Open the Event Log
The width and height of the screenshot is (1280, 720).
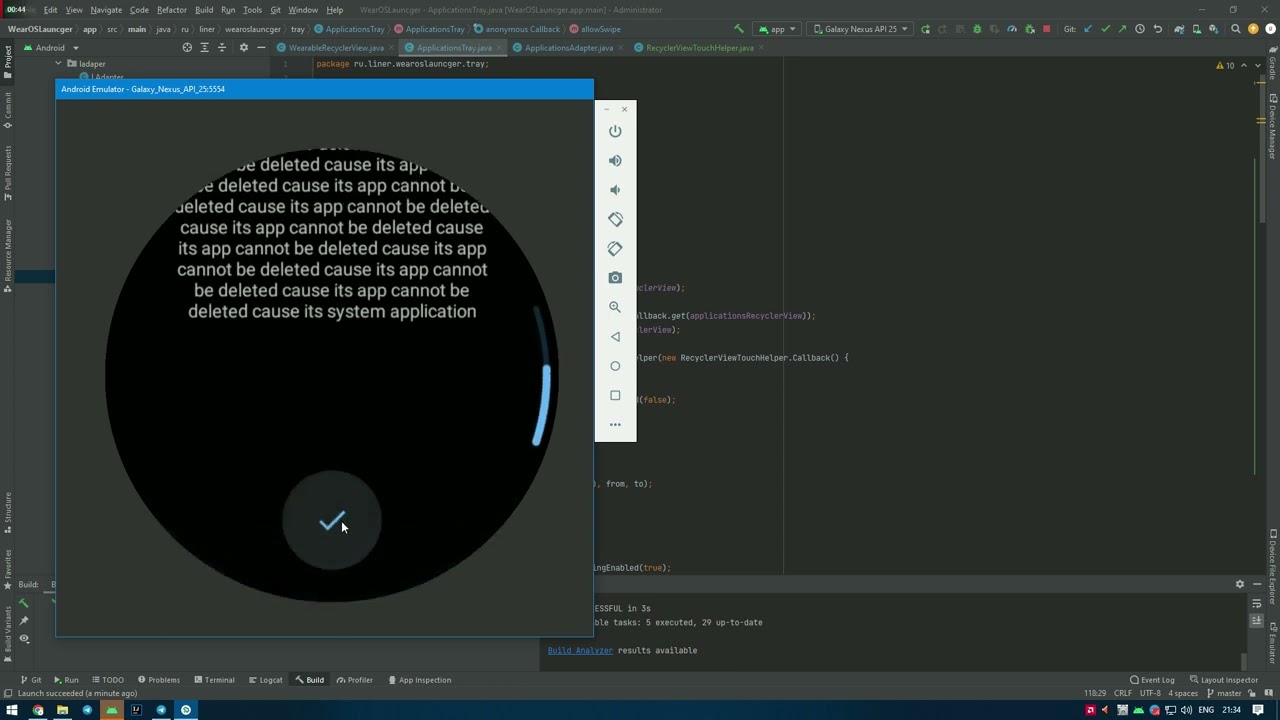1151,680
